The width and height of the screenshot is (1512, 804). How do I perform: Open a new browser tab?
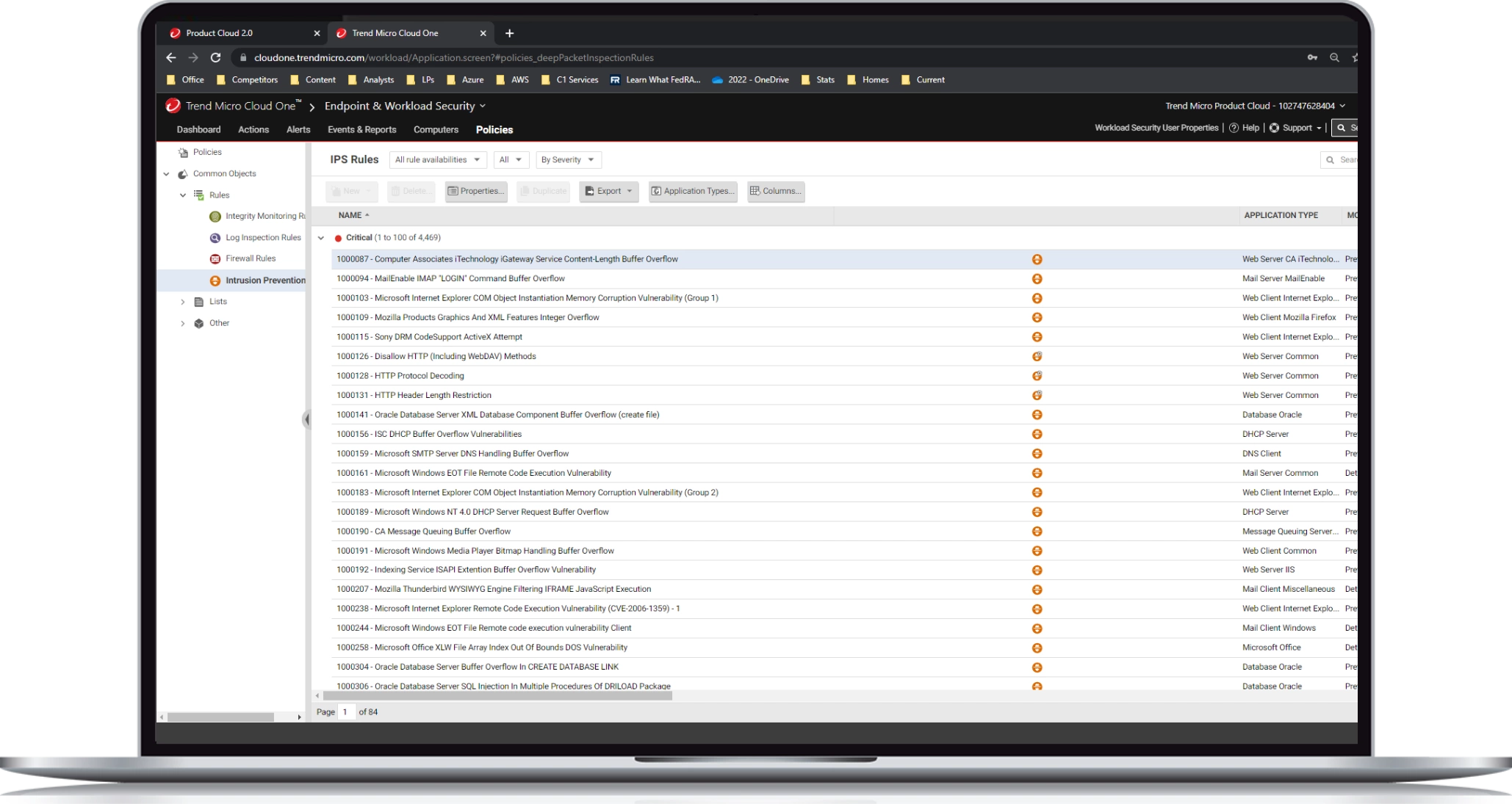coord(509,33)
